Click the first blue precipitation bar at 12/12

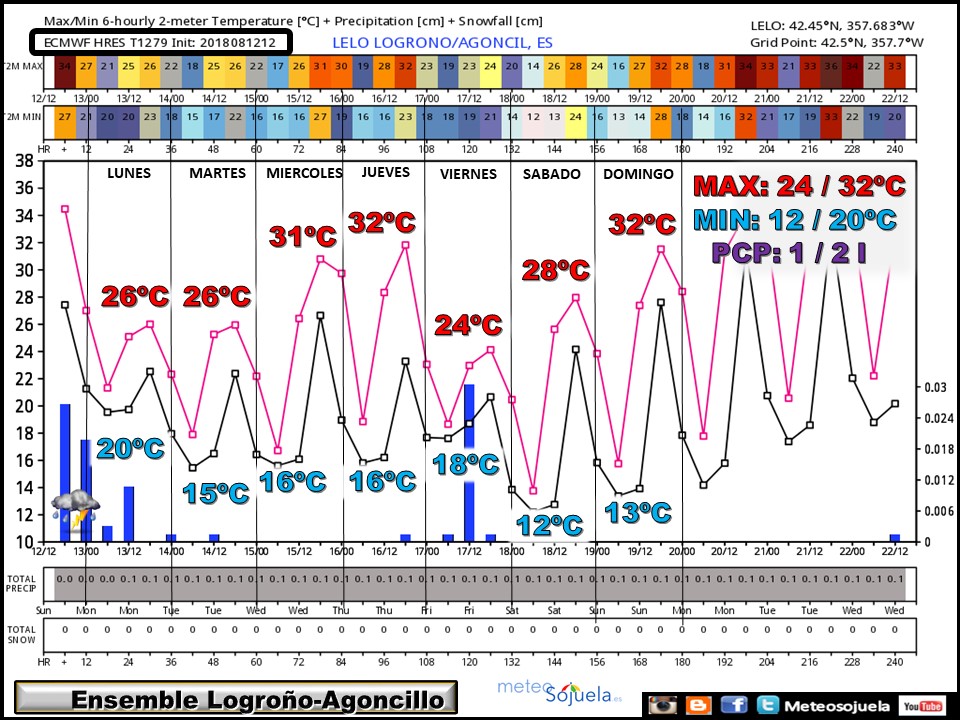pyautogui.click(x=65, y=473)
